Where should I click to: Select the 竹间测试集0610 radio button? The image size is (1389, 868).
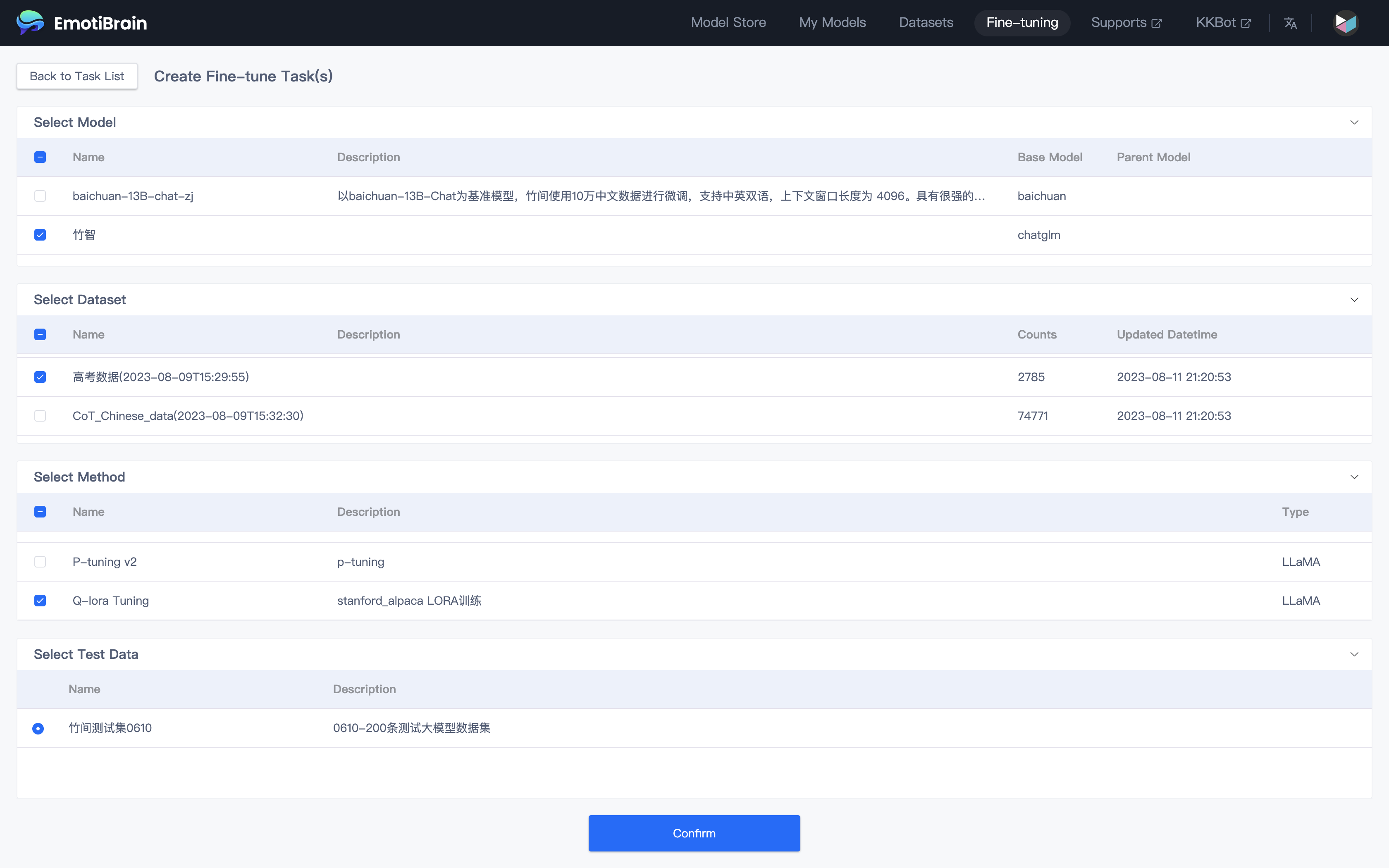coord(38,728)
